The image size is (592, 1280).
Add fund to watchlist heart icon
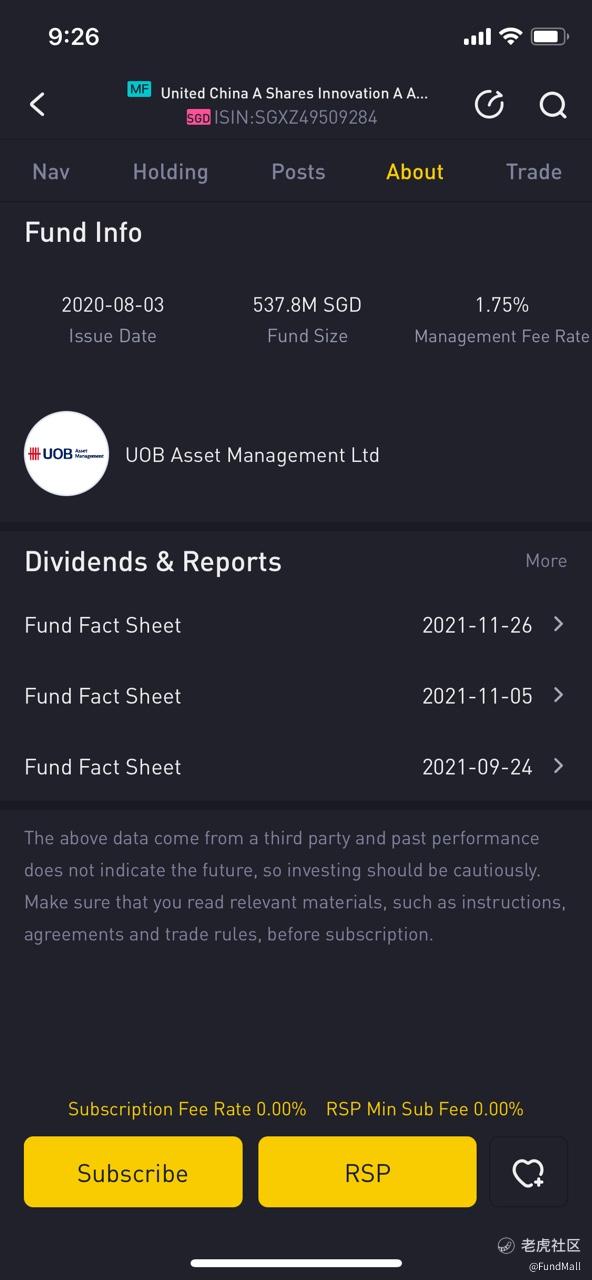click(x=528, y=1172)
